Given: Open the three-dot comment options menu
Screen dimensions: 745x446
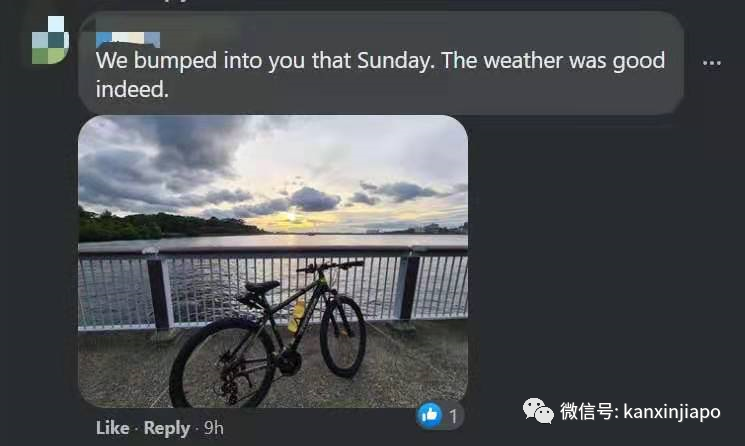Looking at the screenshot, I should pos(711,63).
